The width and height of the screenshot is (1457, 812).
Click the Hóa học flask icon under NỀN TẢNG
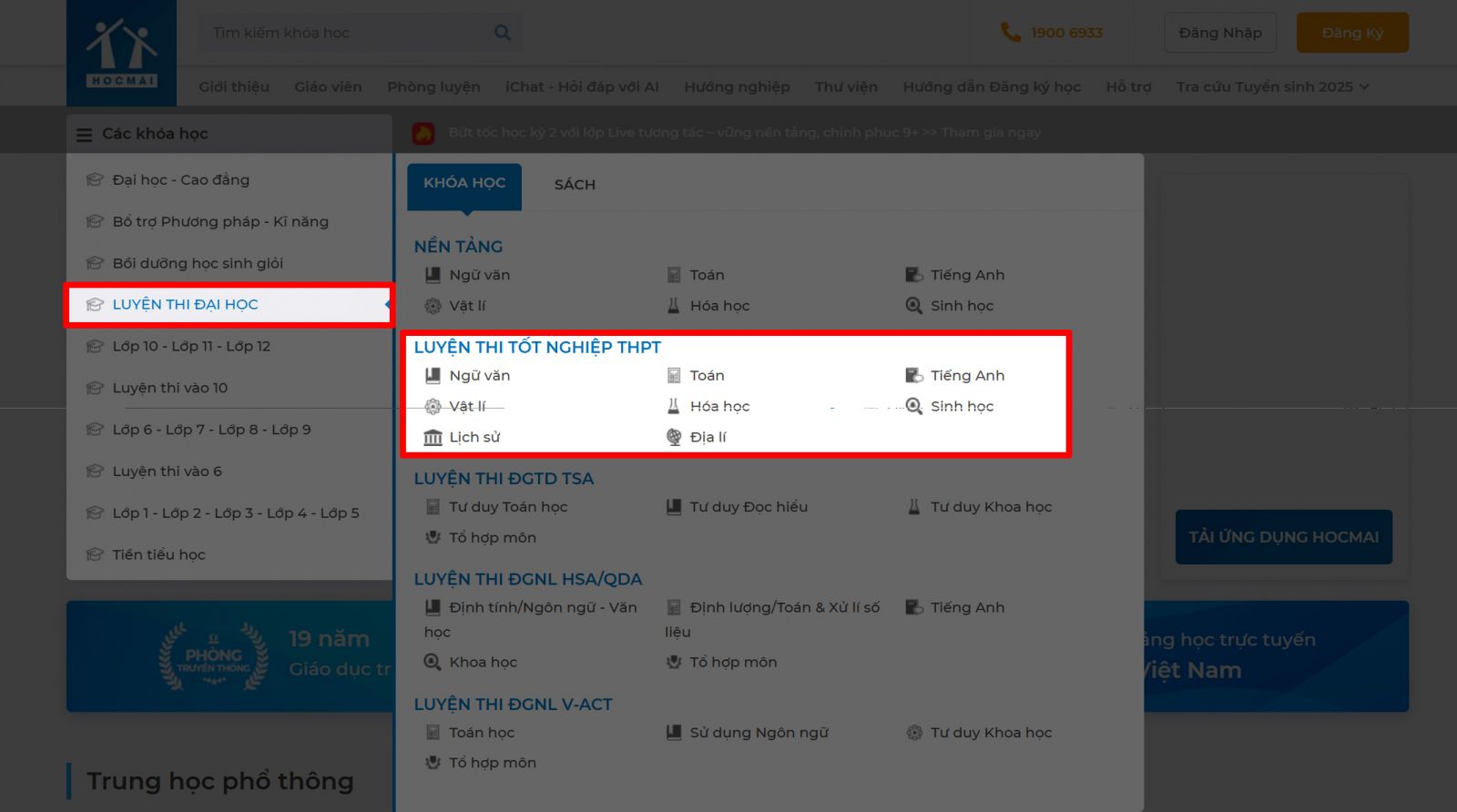click(673, 306)
